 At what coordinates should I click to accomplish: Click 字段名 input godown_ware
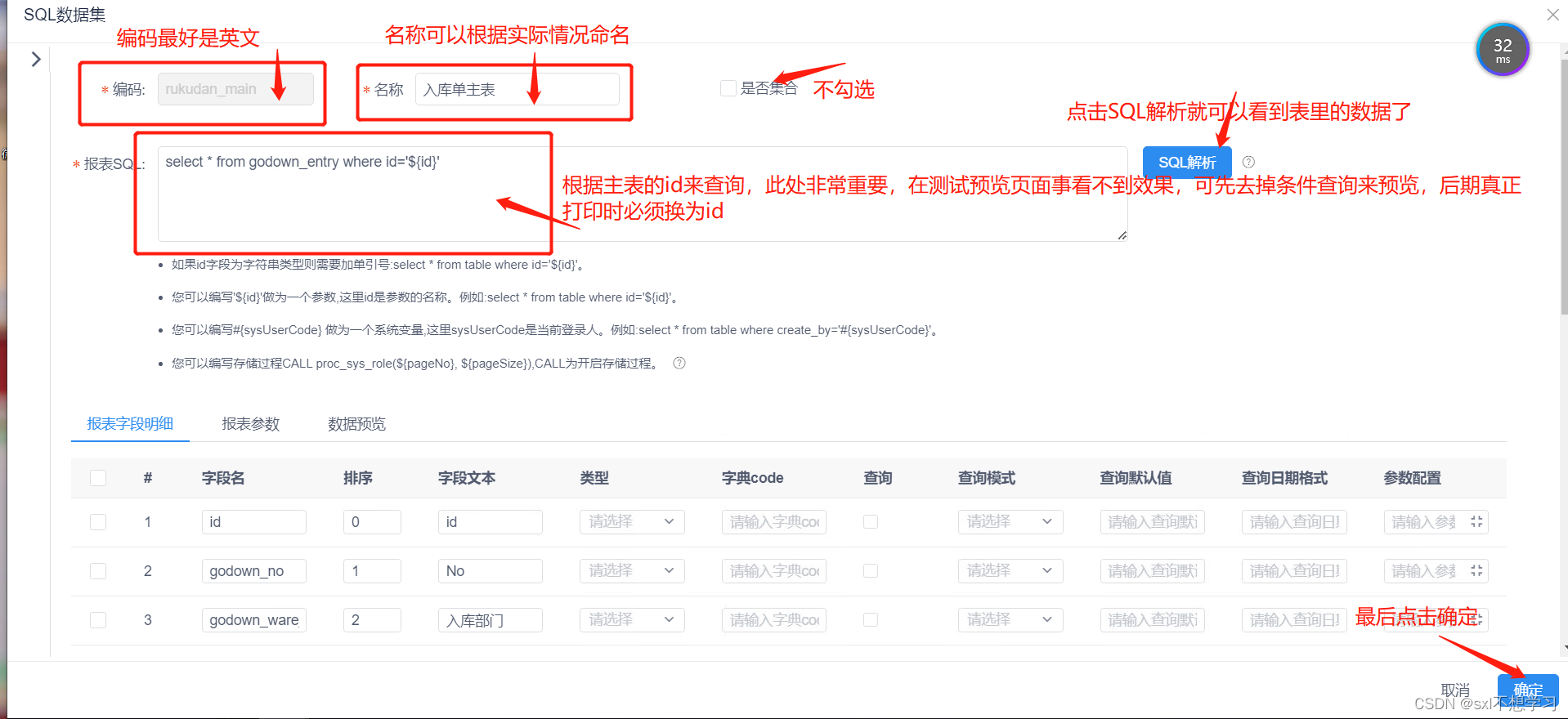[254, 620]
